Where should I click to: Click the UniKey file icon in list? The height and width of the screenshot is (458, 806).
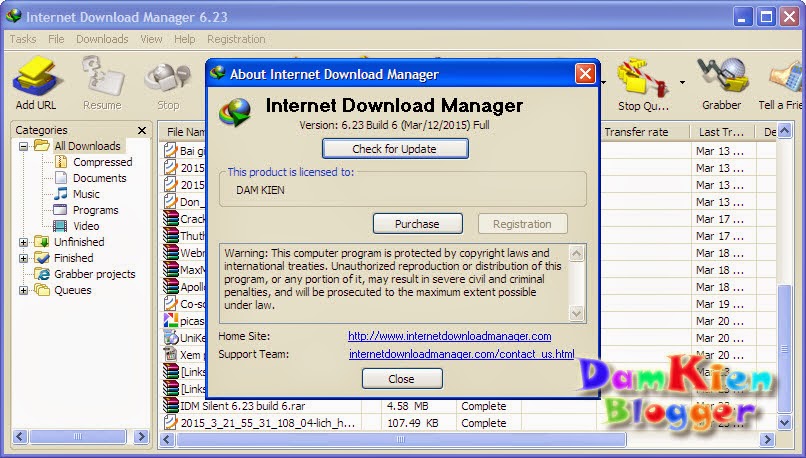pos(170,338)
